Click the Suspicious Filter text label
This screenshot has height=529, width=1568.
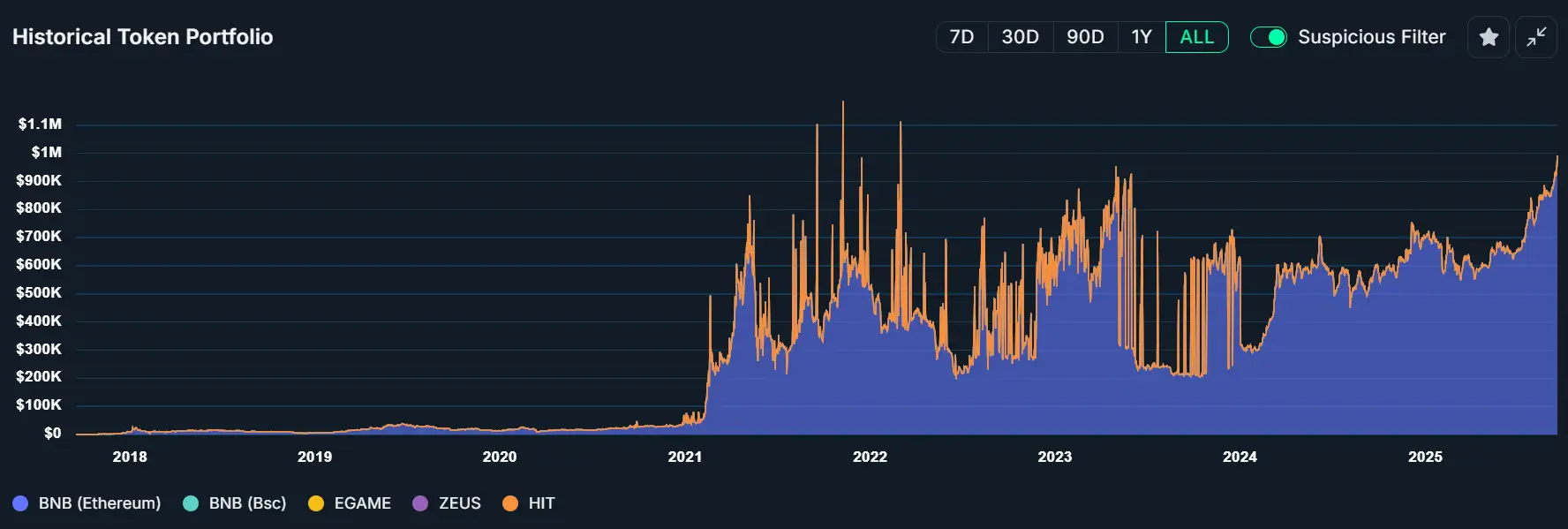click(1371, 37)
